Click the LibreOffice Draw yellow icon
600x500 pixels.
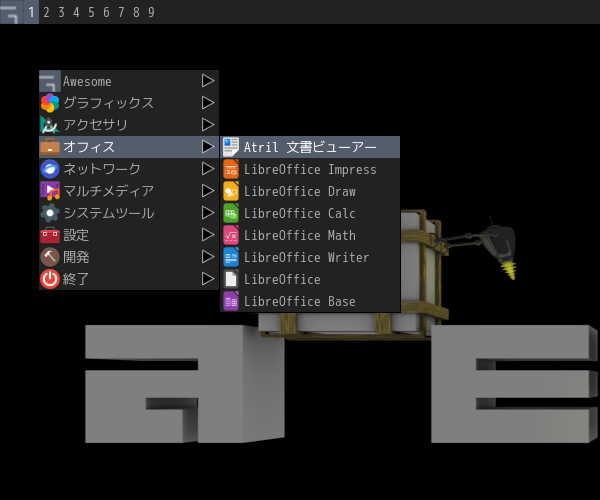(x=231, y=191)
